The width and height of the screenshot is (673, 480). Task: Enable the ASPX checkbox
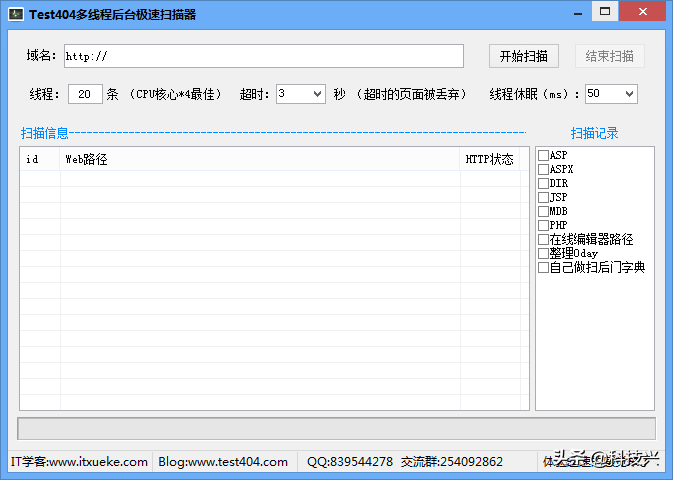[x=543, y=169]
